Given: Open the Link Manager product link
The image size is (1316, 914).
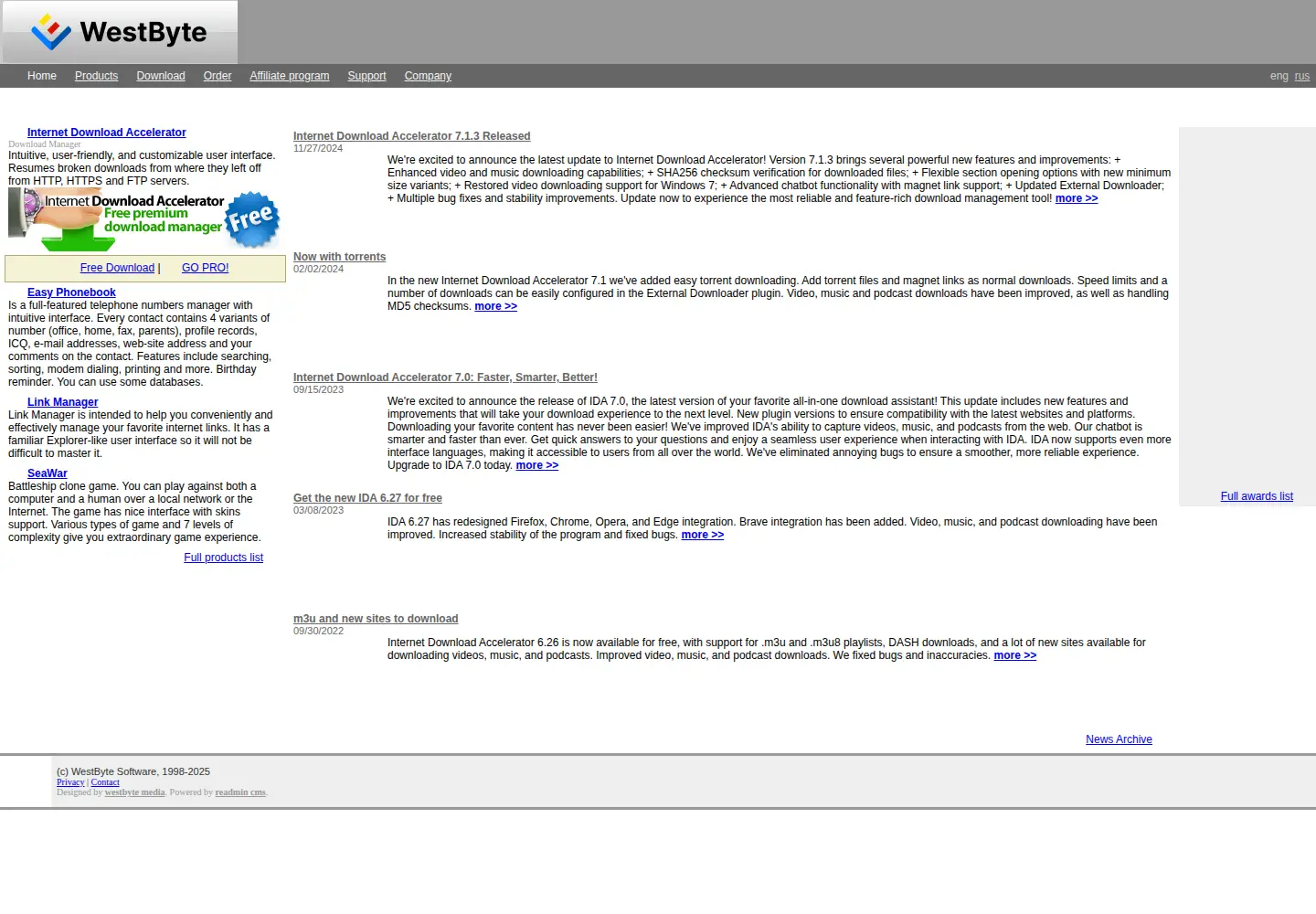Looking at the screenshot, I should point(62,402).
